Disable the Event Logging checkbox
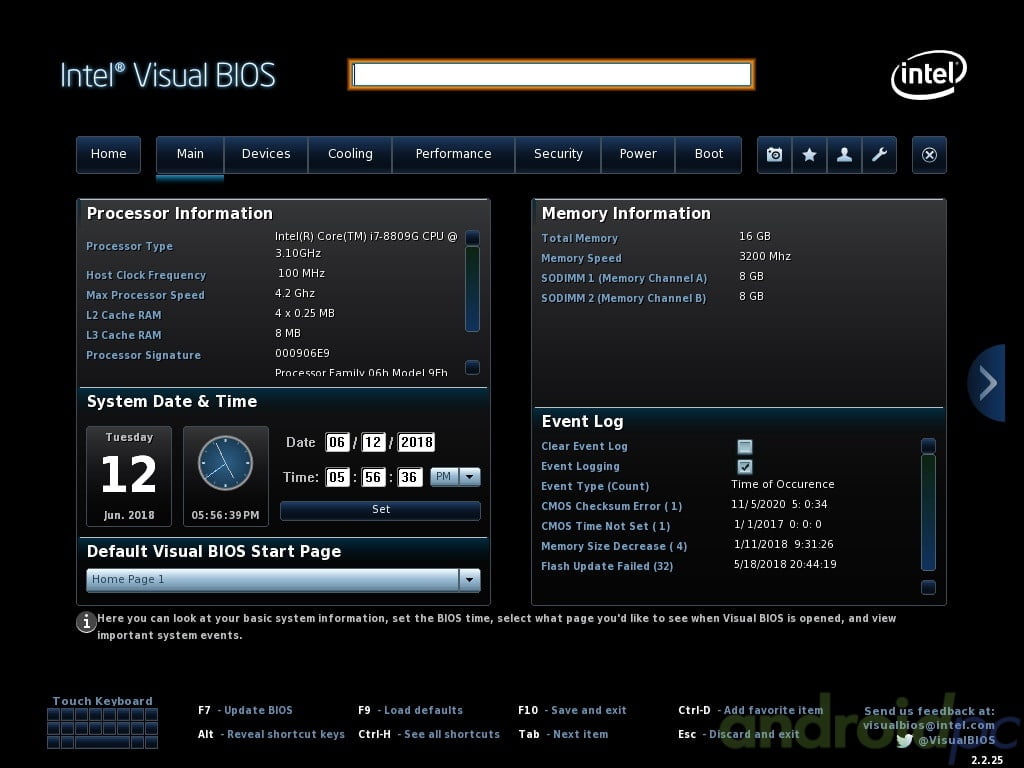1024x768 pixels. click(x=744, y=467)
